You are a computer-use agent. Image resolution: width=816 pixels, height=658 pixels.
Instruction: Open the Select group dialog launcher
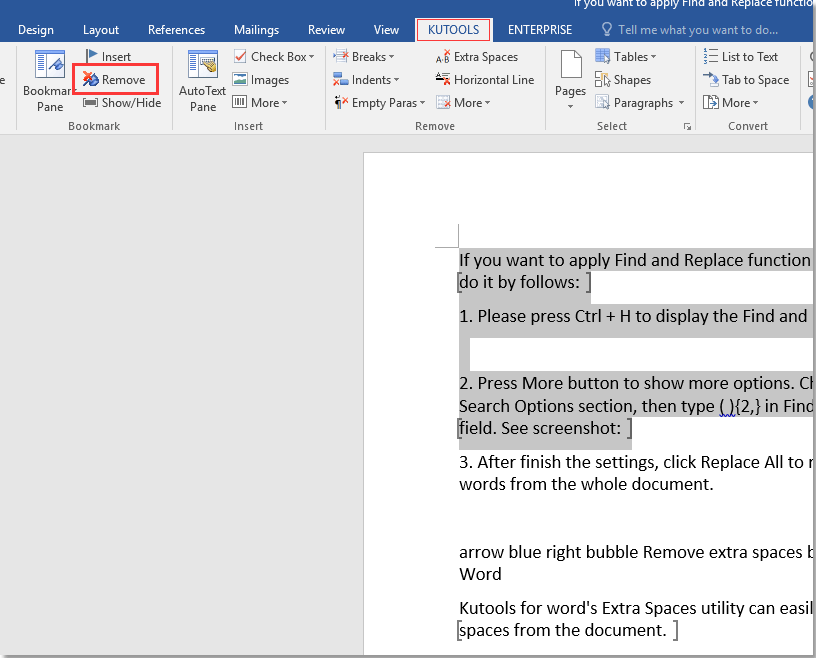688,126
